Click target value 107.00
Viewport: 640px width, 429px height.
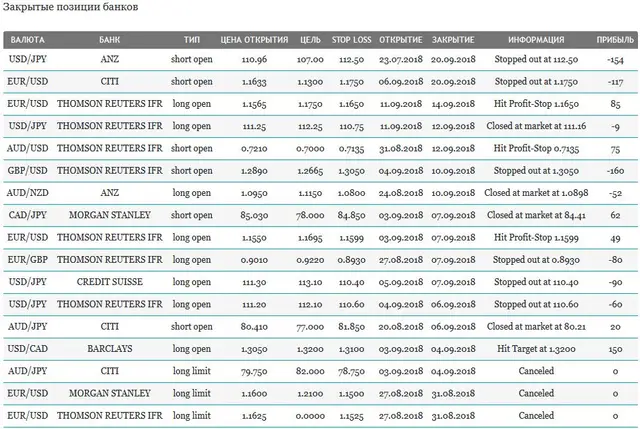pyautogui.click(x=310, y=60)
